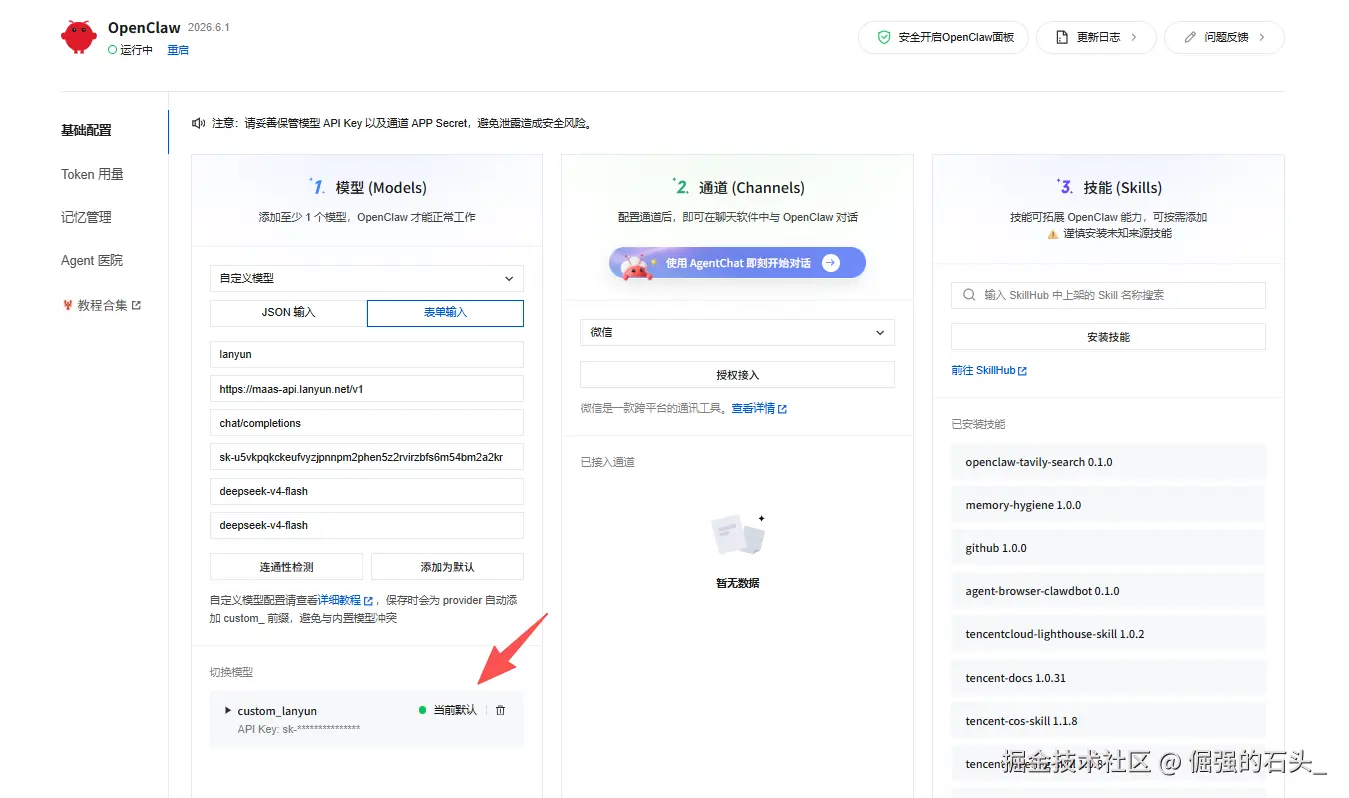Open the 微信 channel dropdown
Viewport: 1349px width, 798px height.
[738, 332]
